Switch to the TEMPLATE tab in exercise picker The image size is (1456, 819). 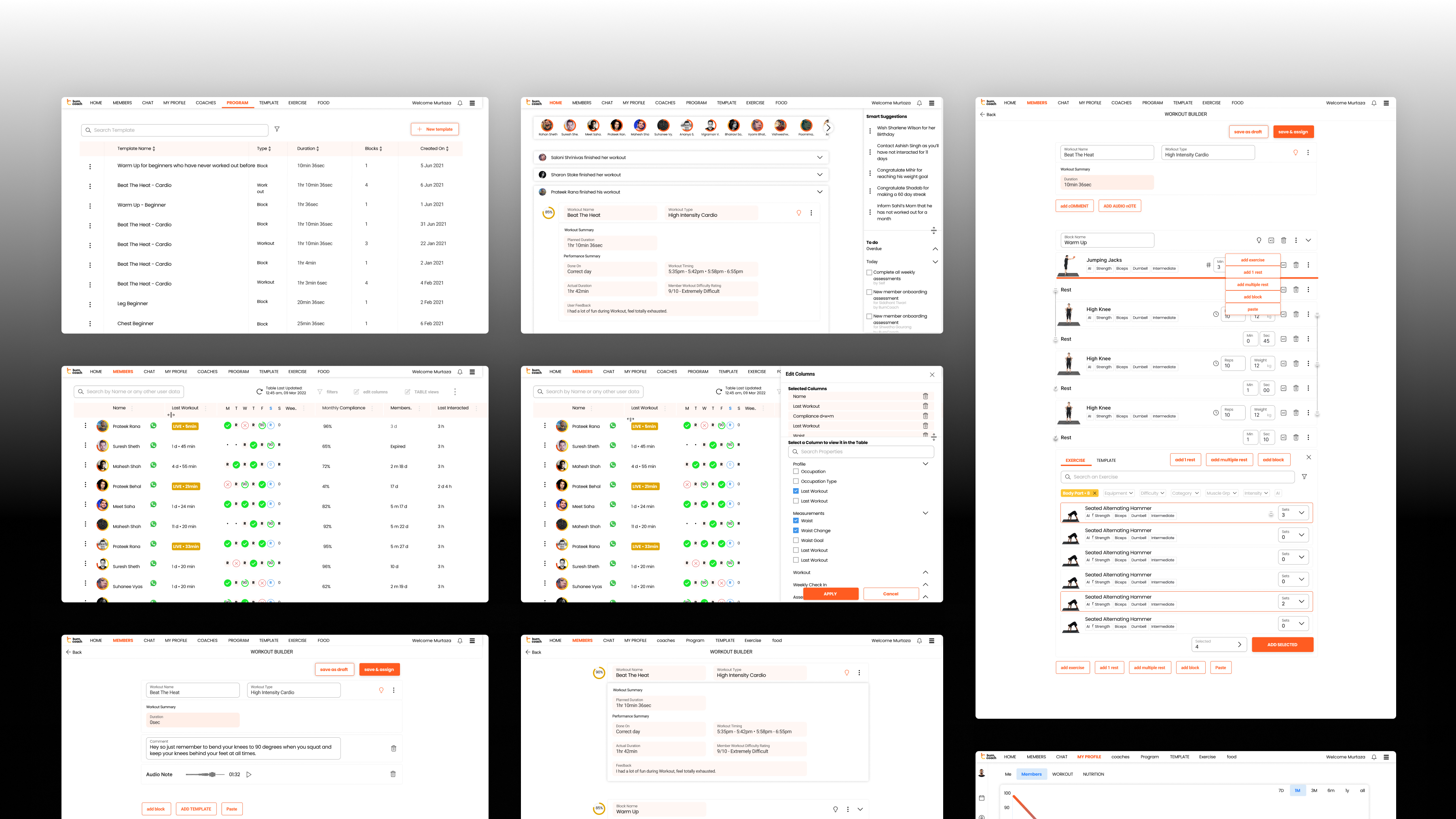pos(1106,460)
